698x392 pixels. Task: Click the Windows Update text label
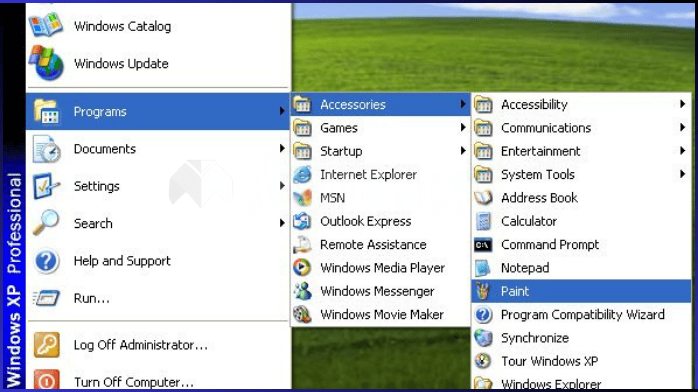coord(121,64)
